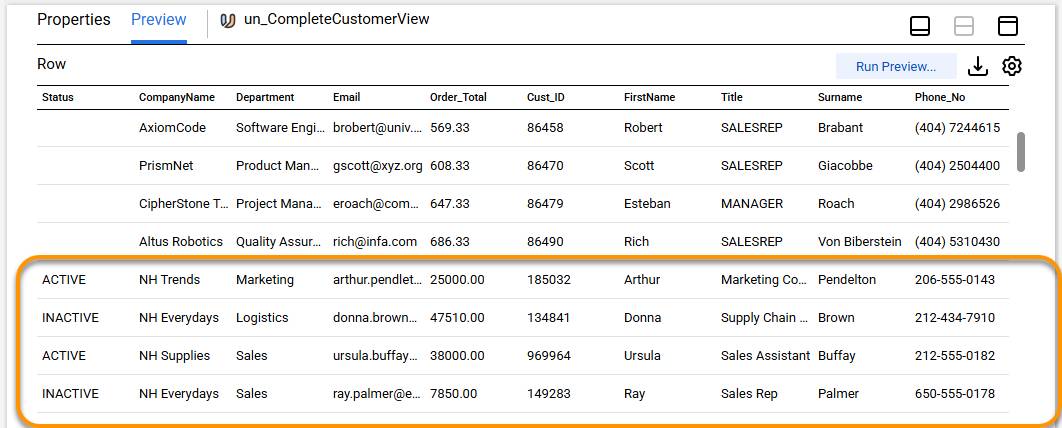Click phone number 650-555-0178
The height and width of the screenshot is (428, 1062).
tap(955, 393)
